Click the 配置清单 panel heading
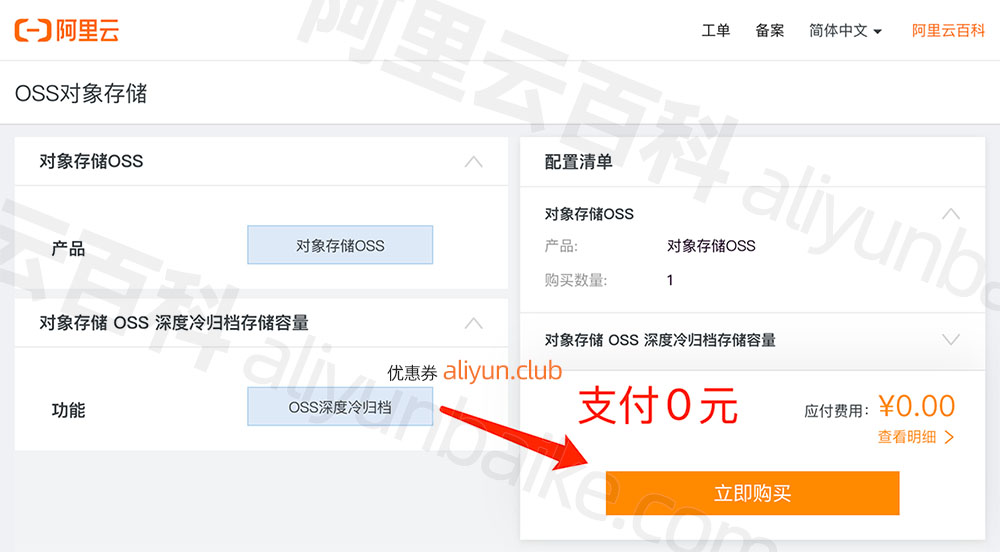Image resolution: width=1000 pixels, height=552 pixels. pyautogui.click(x=578, y=161)
